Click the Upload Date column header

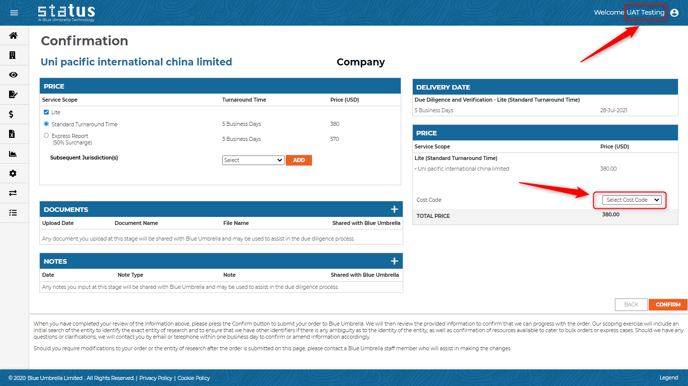click(x=58, y=223)
